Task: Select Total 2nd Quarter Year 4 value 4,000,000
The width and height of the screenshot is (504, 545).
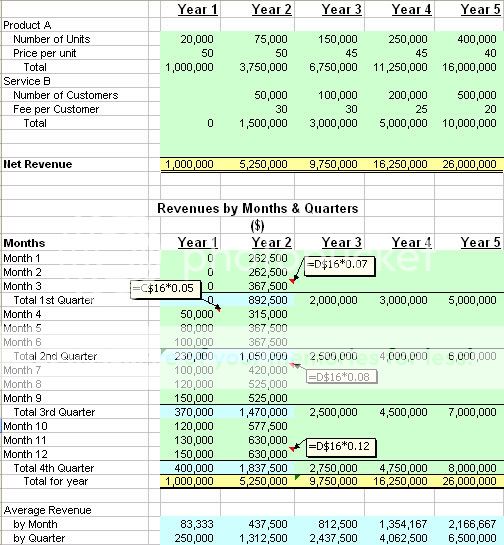Action: pyautogui.click(x=403, y=356)
